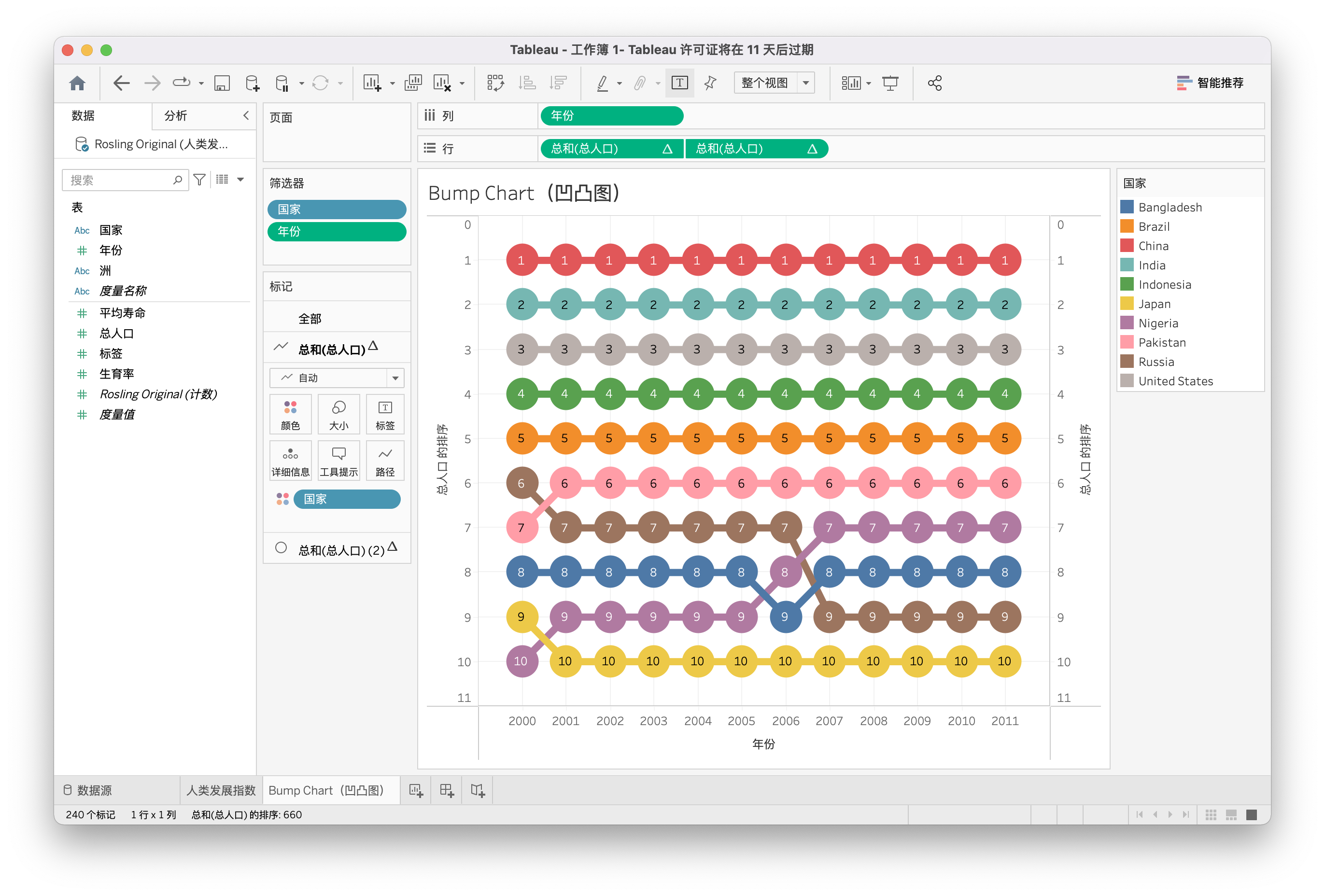Click the fix axes pin icon
1325x896 pixels.
click(710, 83)
